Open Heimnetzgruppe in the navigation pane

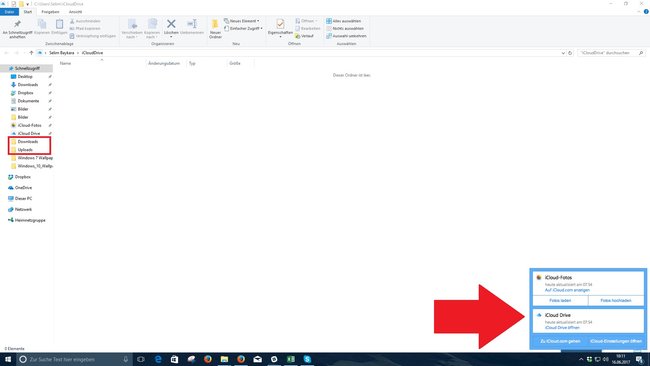click(x=30, y=220)
